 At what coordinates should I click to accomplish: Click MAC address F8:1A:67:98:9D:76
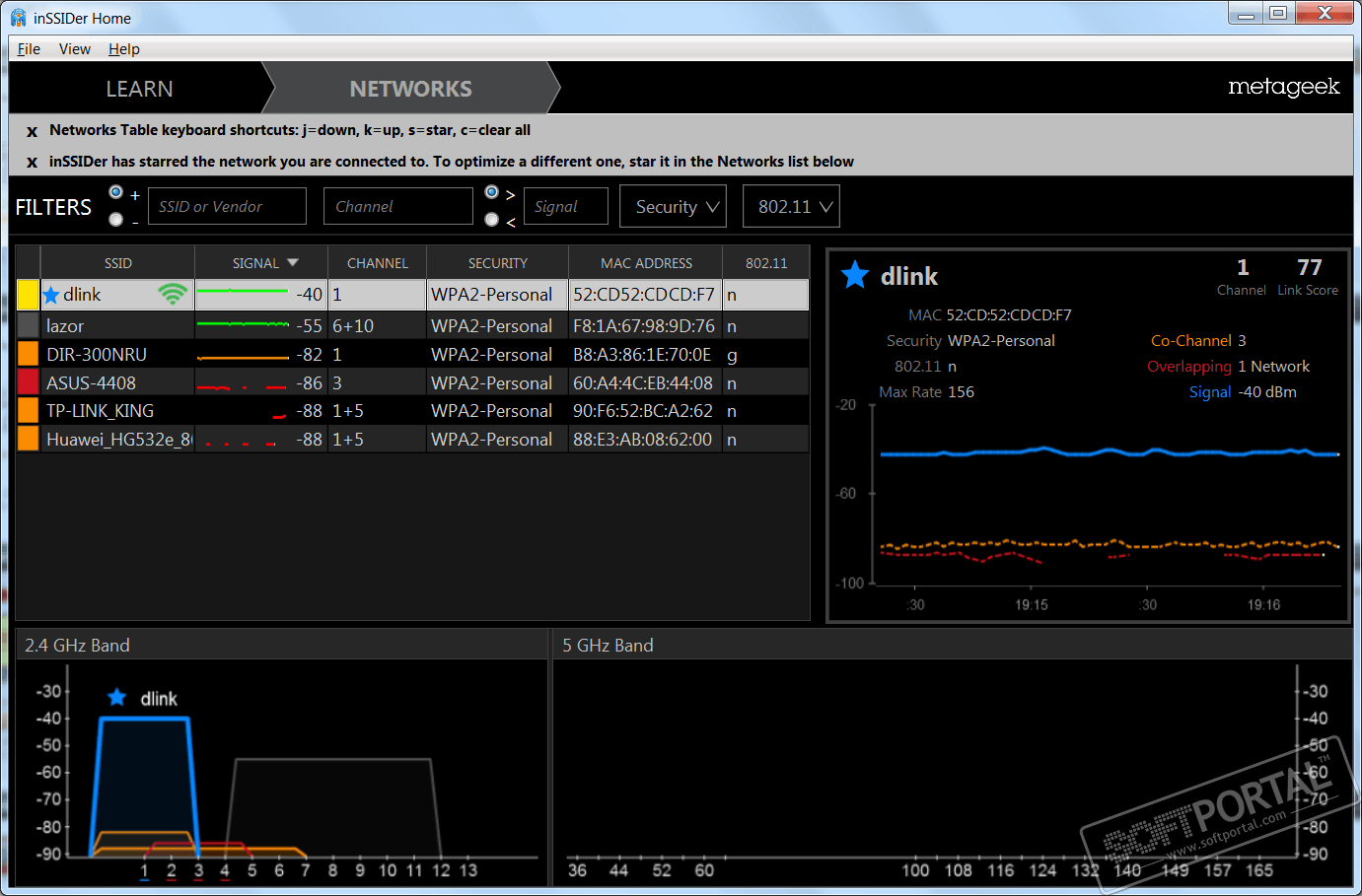coord(644,326)
